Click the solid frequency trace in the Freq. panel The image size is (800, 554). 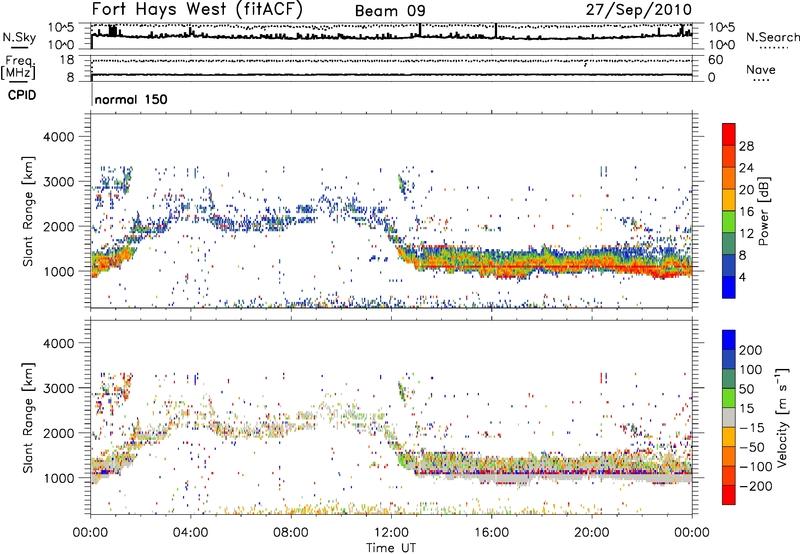[392, 75]
